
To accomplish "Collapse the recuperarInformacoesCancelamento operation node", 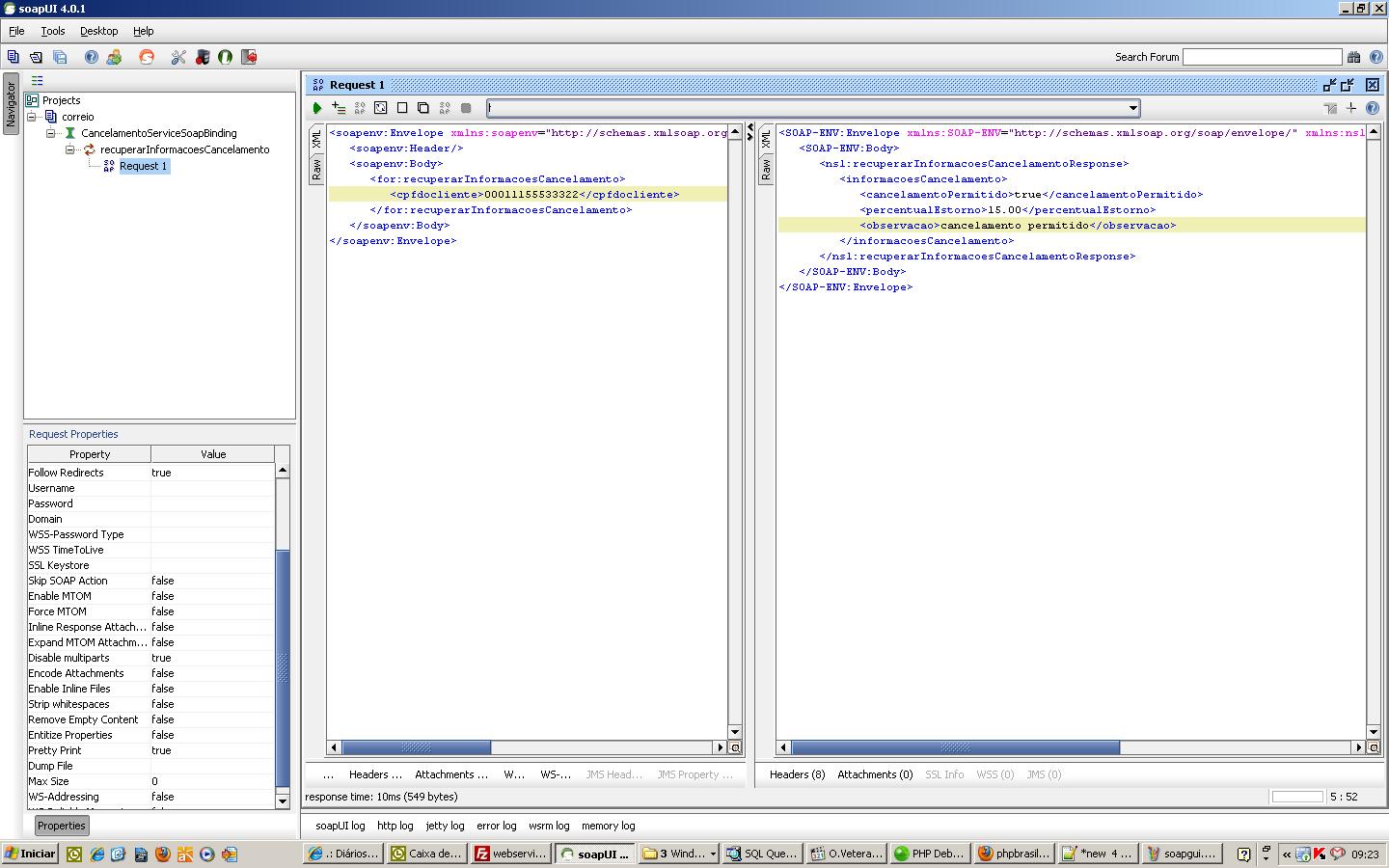I will 70,149.
